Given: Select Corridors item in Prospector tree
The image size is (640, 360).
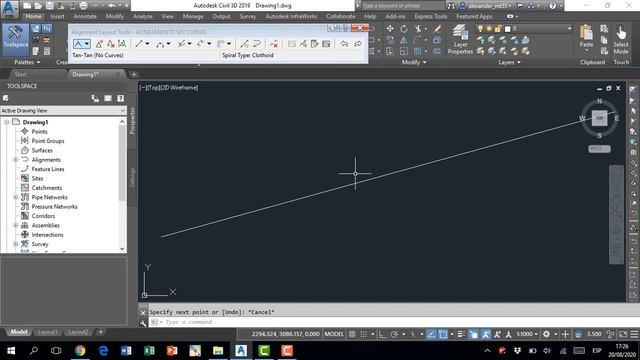Looking at the screenshot, I should coord(43,216).
